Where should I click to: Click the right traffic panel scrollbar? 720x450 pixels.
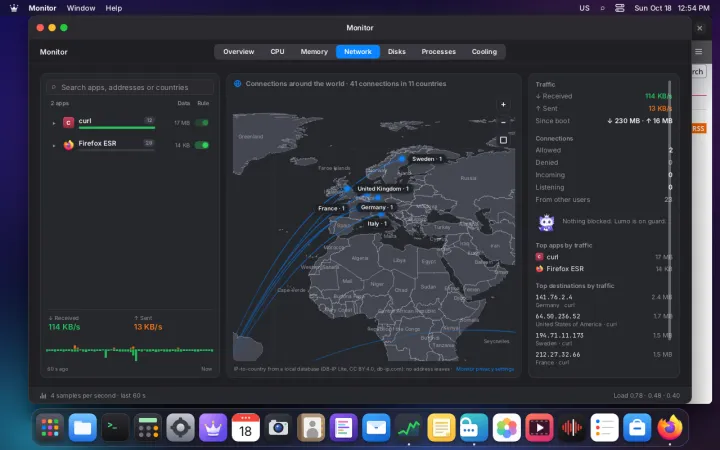669,211
